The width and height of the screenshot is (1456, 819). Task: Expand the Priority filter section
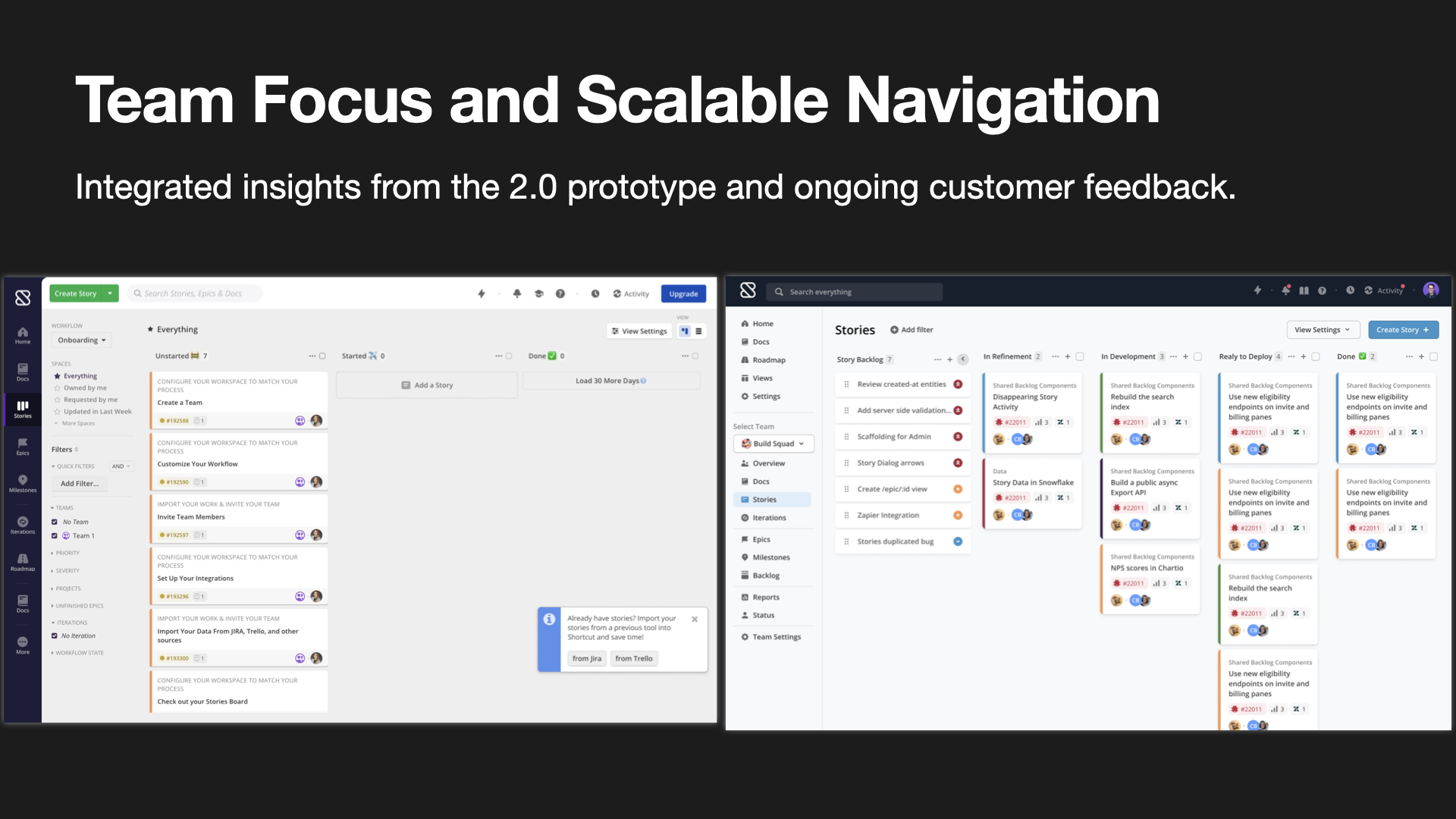65,553
